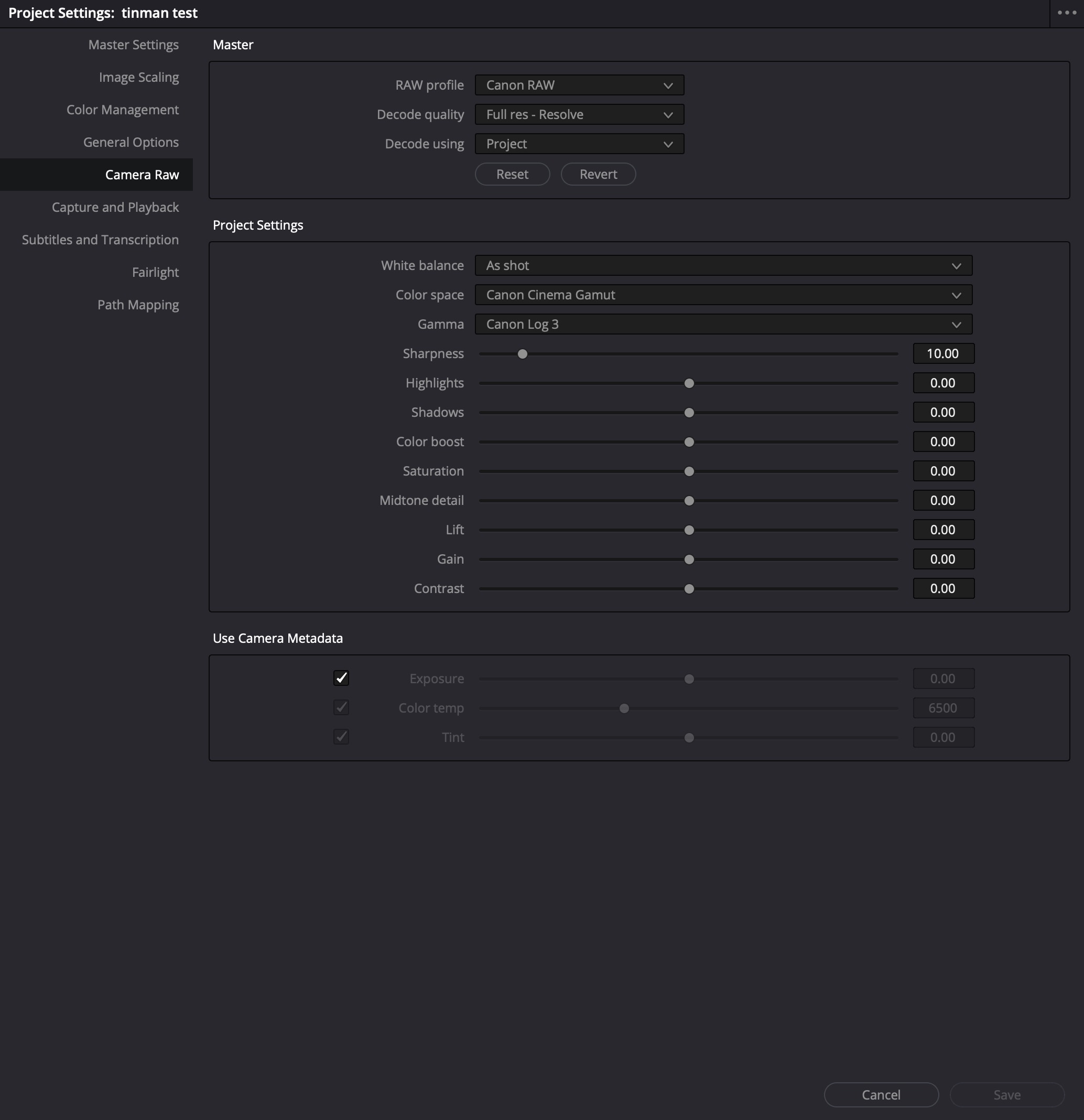
Task: Open the Gamma dropdown showing Canon Log 3
Action: pos(722,324)
